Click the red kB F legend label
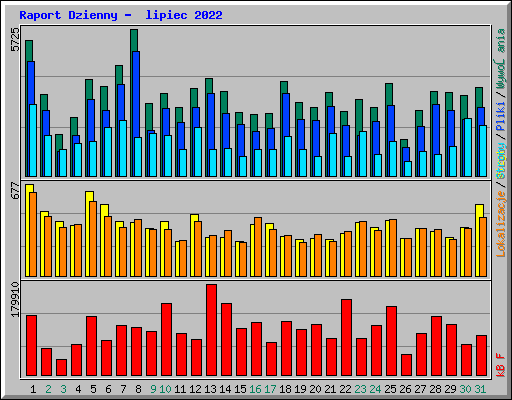Screen dimensions: 512x400 [x=500, y=364]
